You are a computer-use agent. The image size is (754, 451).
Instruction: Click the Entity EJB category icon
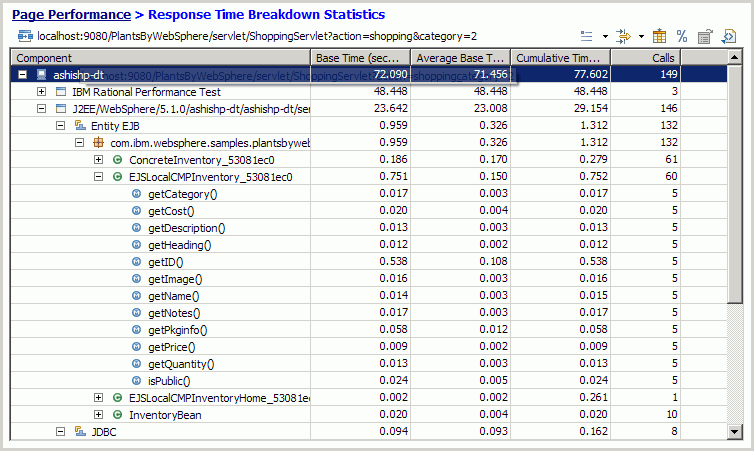(x=80, y=125)
